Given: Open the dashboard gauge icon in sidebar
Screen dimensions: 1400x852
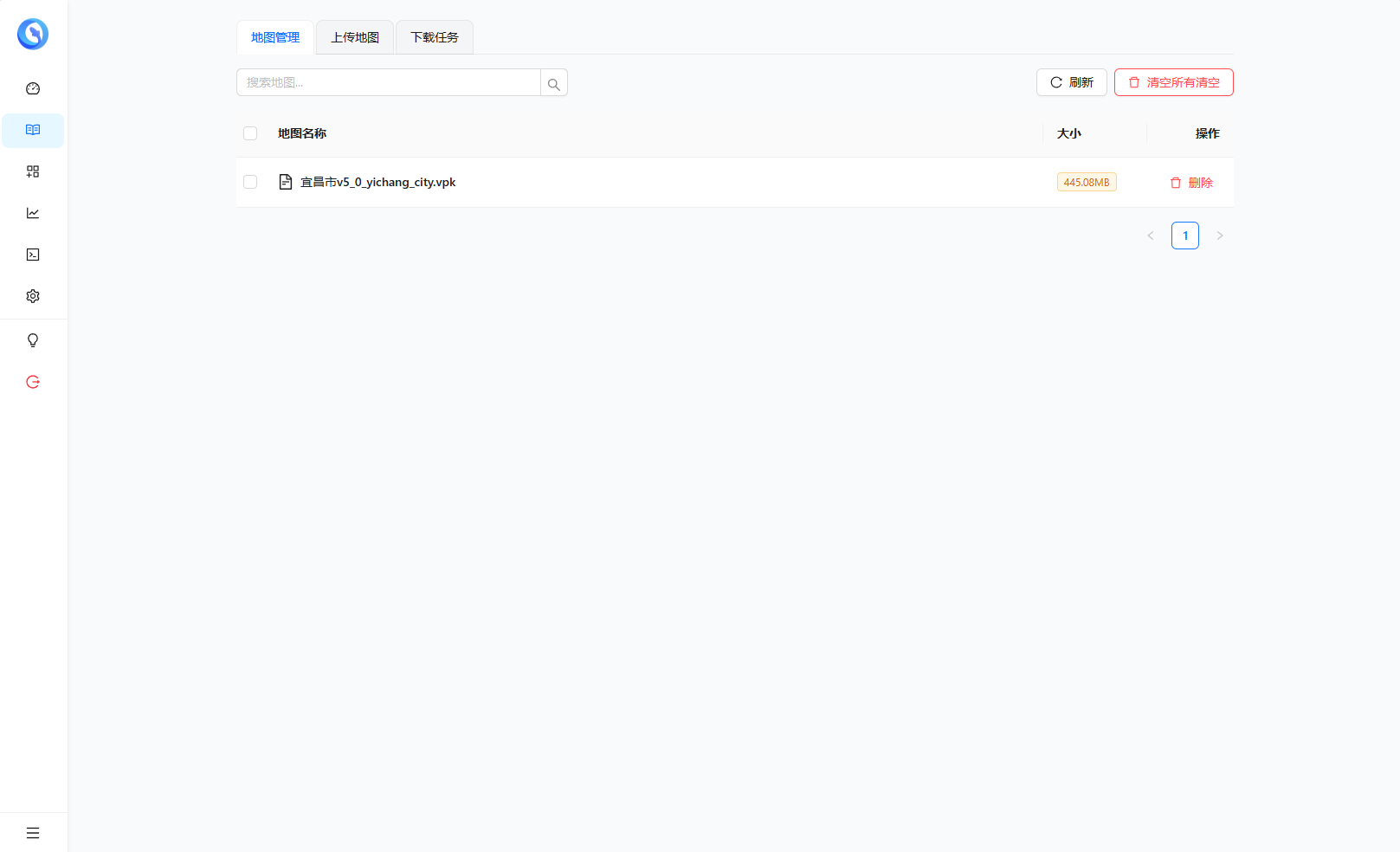Looking at the screenshot, I should [x=33, y=88].
